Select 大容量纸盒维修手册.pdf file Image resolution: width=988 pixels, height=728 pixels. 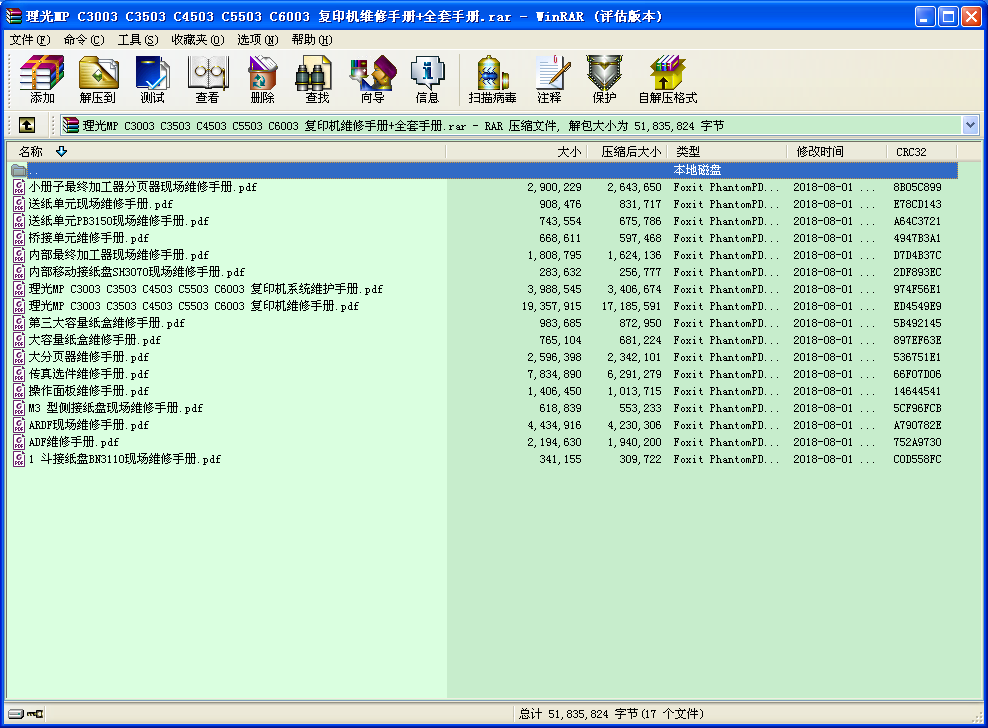pos(95,340)
